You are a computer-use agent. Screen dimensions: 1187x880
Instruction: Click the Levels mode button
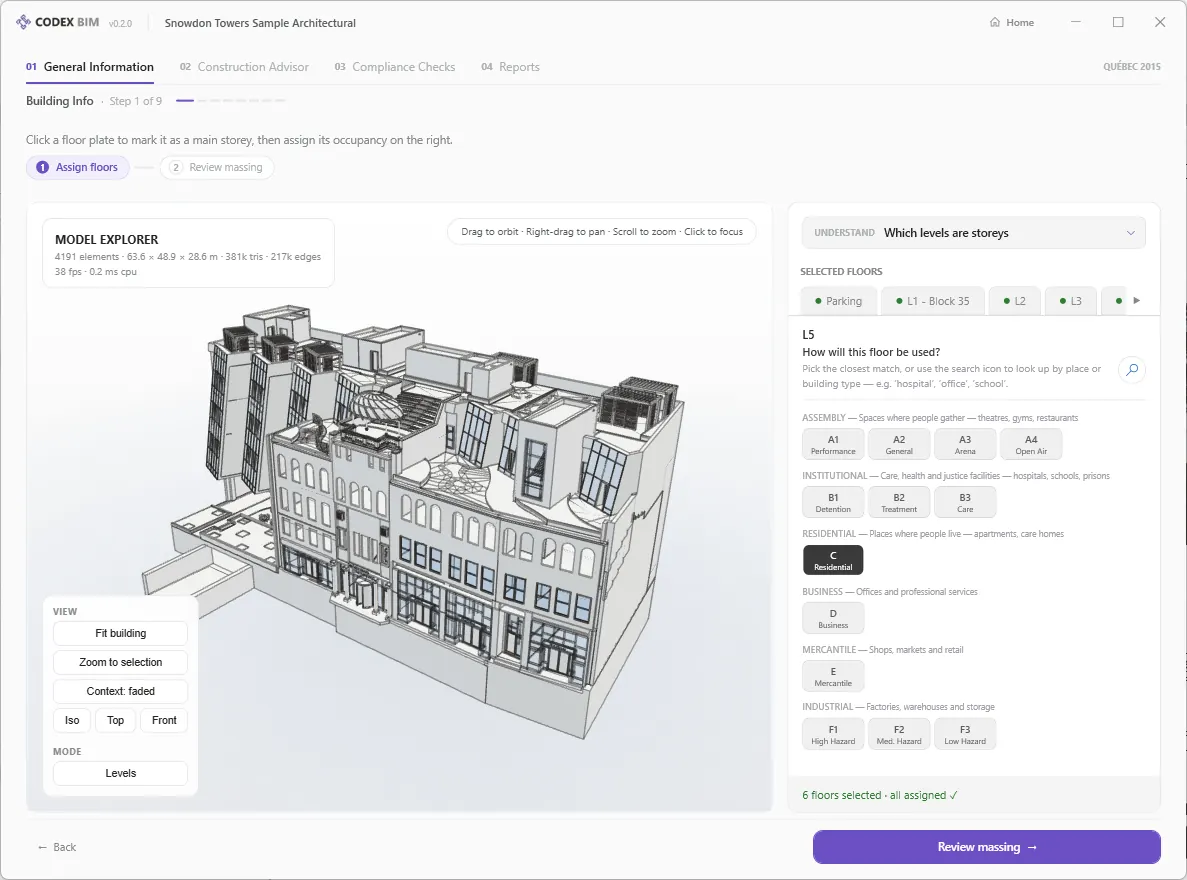click(120, 773)
